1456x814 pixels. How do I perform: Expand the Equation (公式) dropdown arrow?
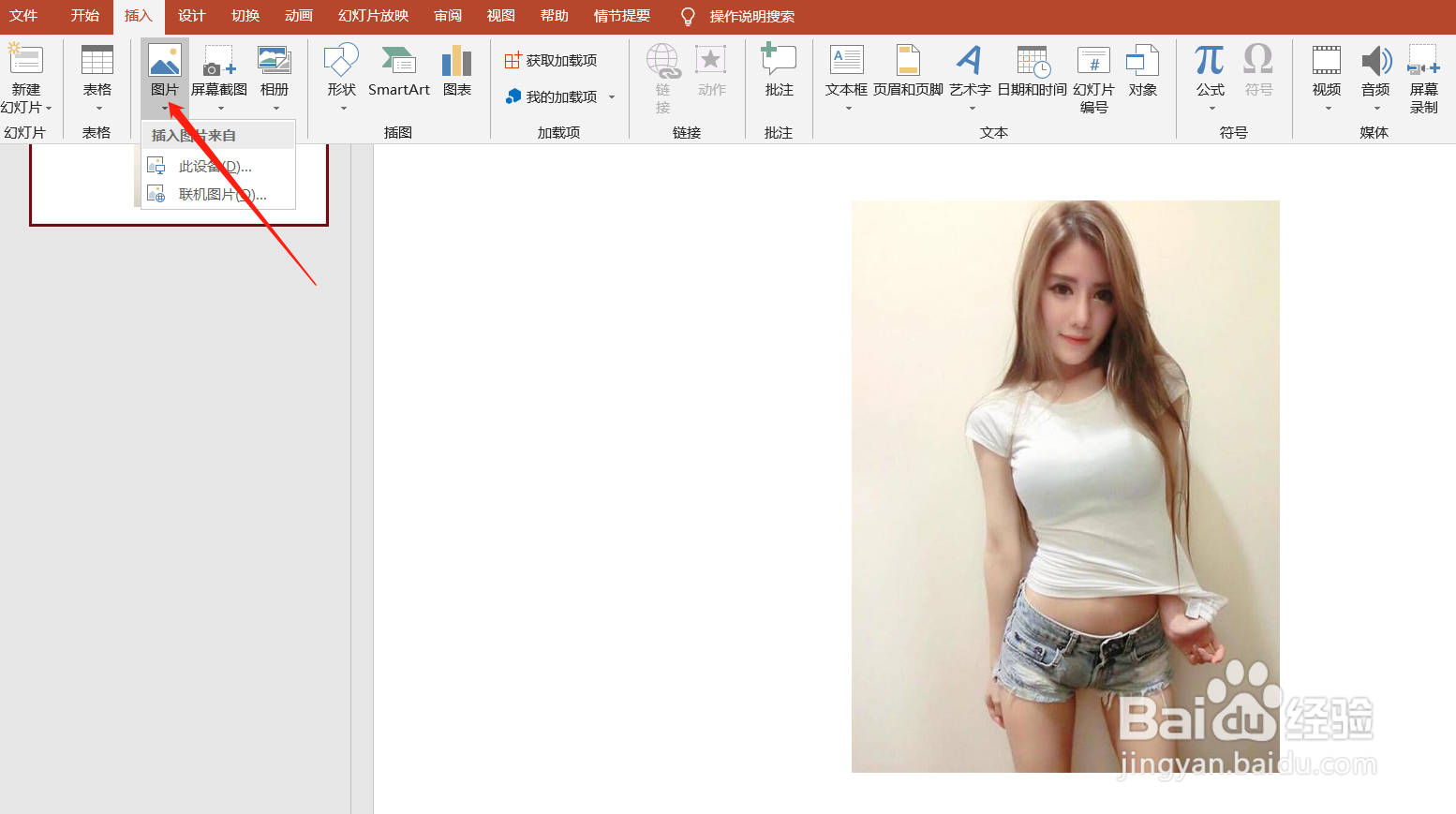[x=1211, y=109]
